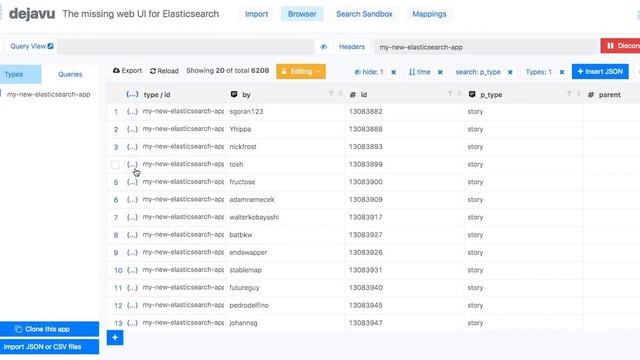Remove the search: p_type filter

[x=510, y=72]
